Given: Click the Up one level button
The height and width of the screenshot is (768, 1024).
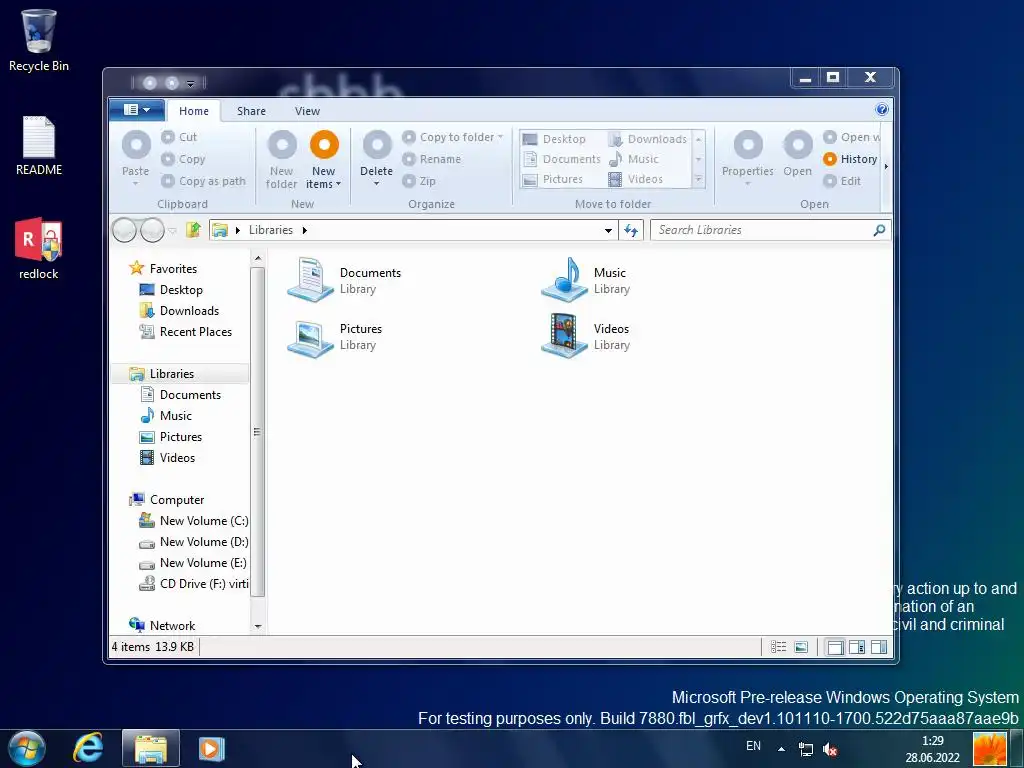Looking at the screenshot, I should pyautogui.click(x=193, y=230).
